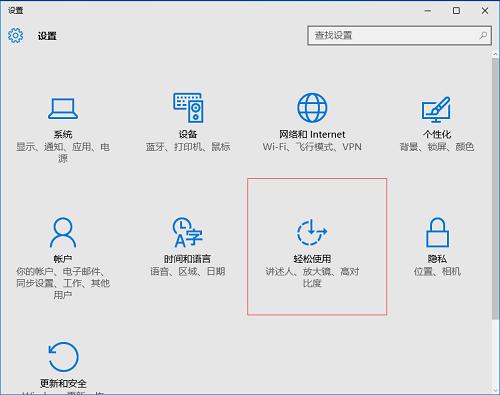Click the 时间和语言 title text
Screen dimensions: 500x395
tap(187, 259)
